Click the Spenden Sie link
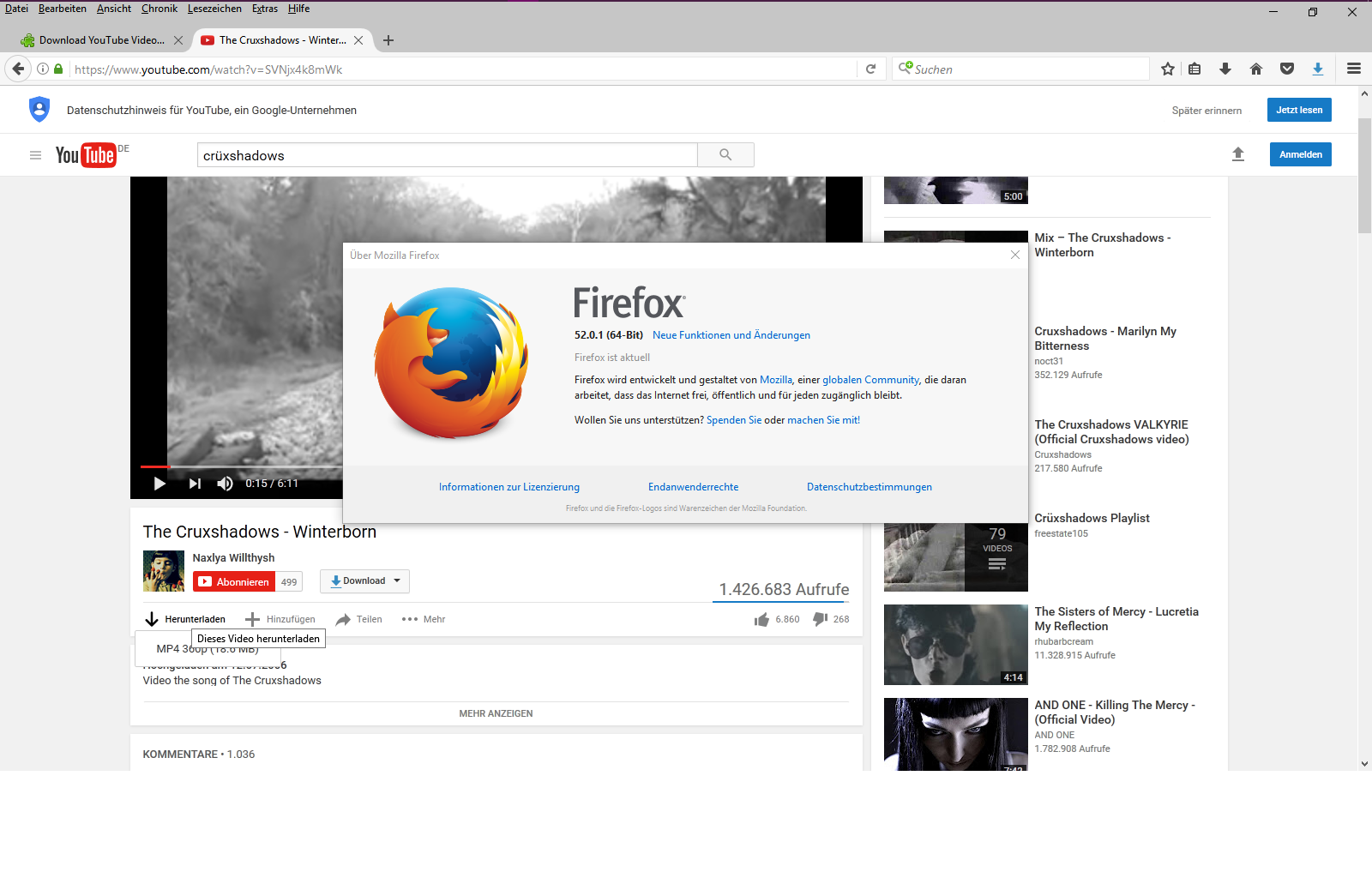The height and width of the screenshot is (878, 1372). point(734,420)
